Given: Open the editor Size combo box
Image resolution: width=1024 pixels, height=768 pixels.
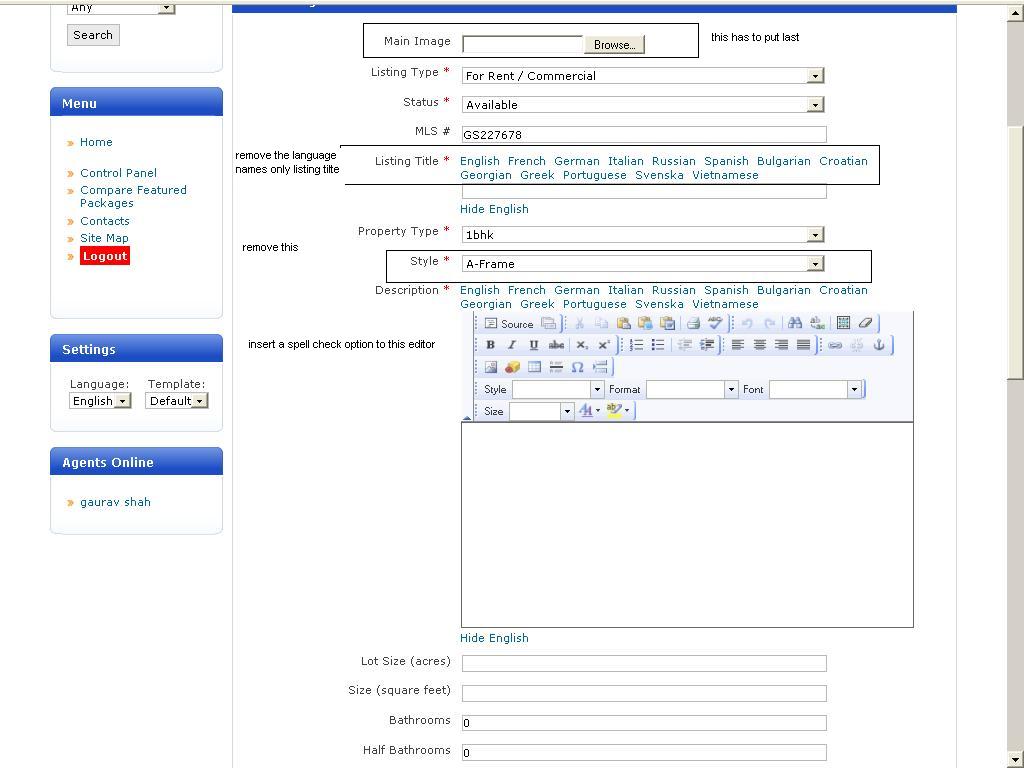Looking at the screenshot, I should click(x=541, y=411).
